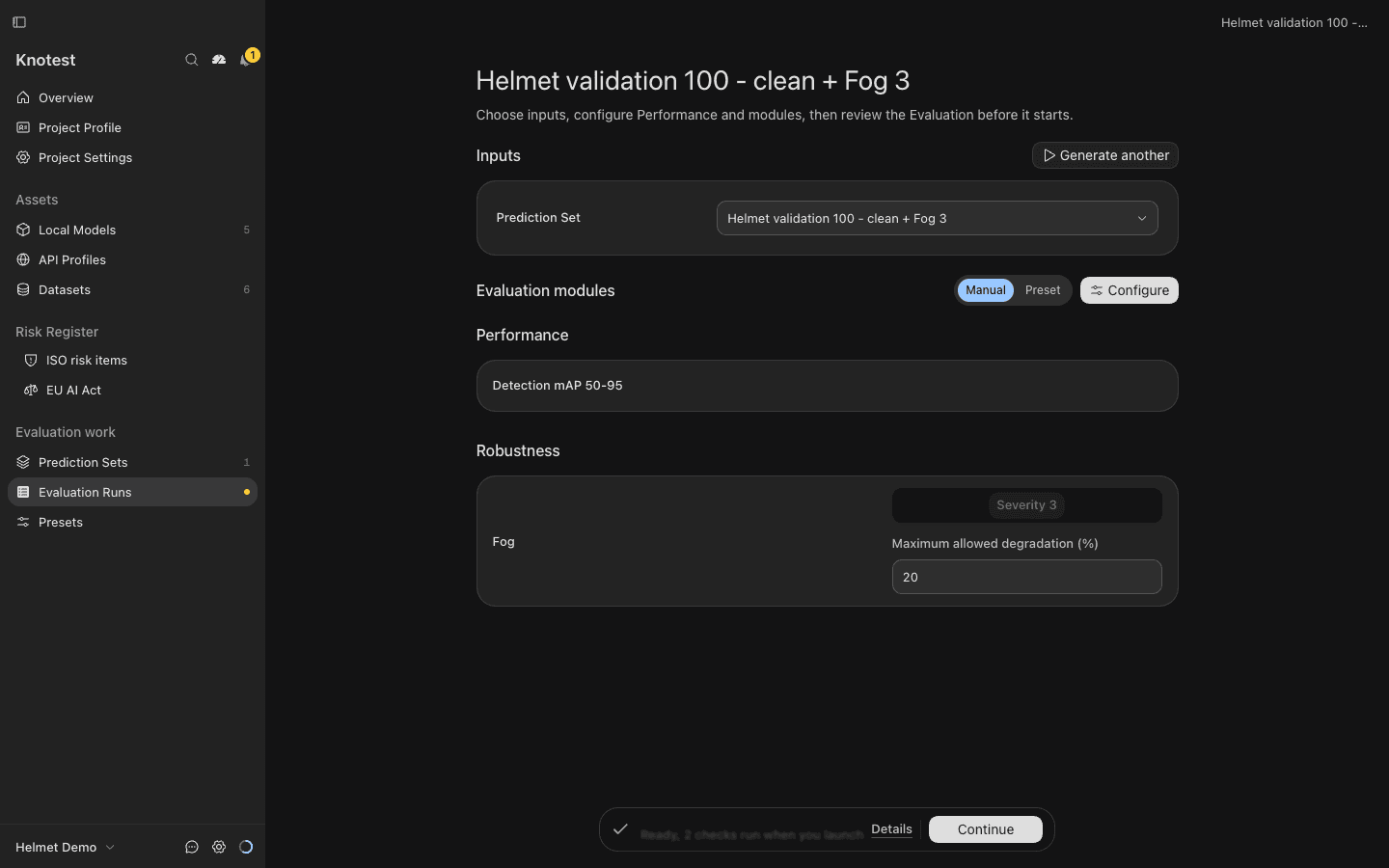1389x868 pixels.
Task: Open the Prediction Set dropdown
Action: (x=938, y=218)
